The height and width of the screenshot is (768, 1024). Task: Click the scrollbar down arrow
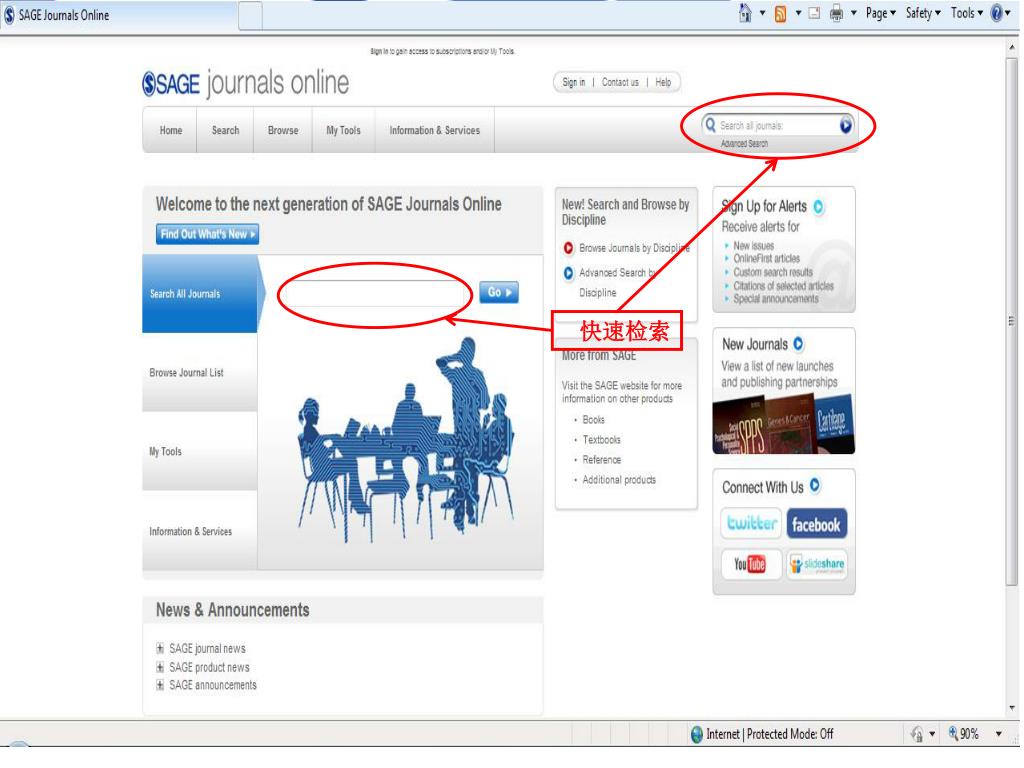[x=1013, y=709]
